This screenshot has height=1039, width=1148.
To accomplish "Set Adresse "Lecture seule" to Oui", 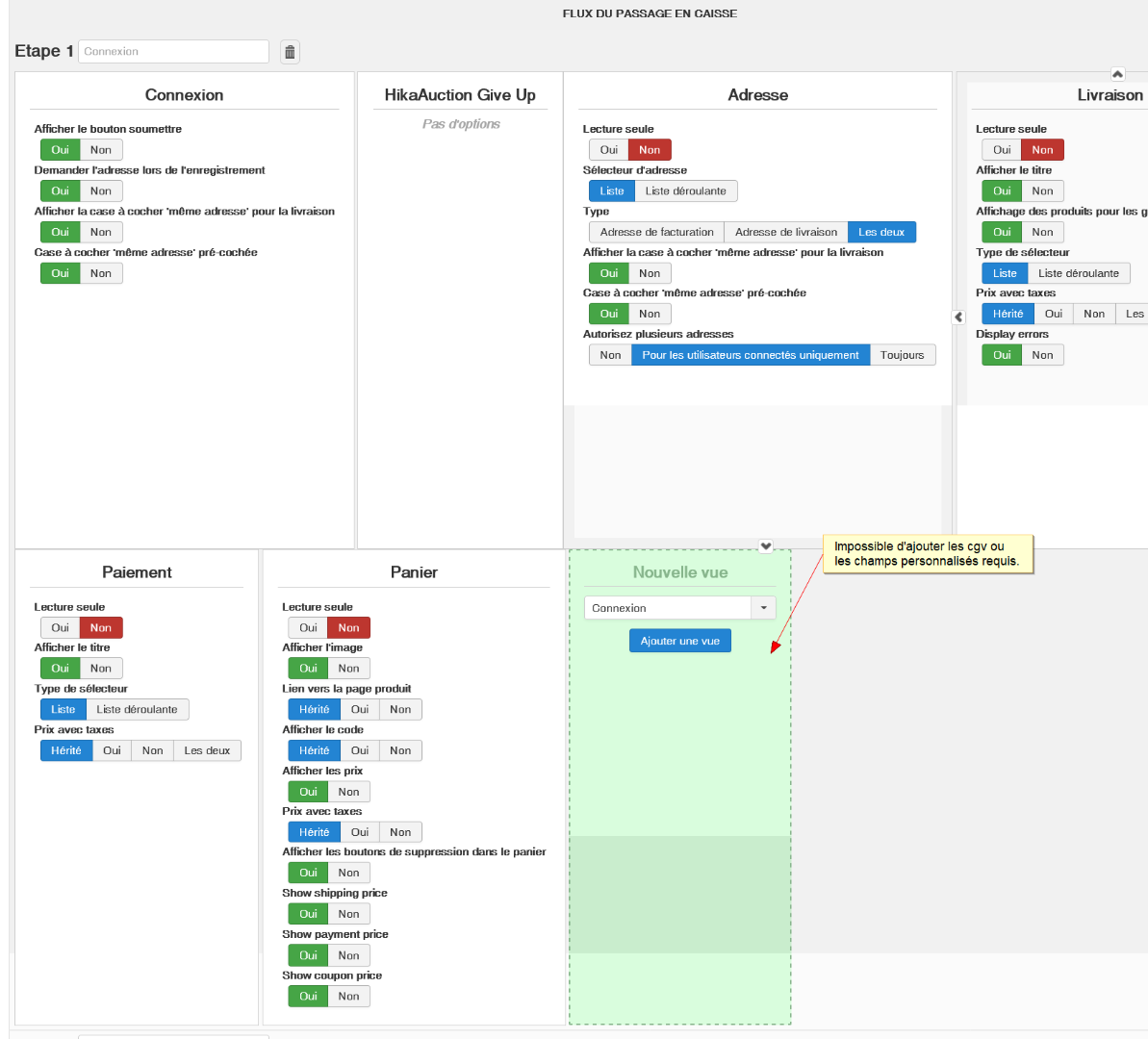I will tap(608, 150).
